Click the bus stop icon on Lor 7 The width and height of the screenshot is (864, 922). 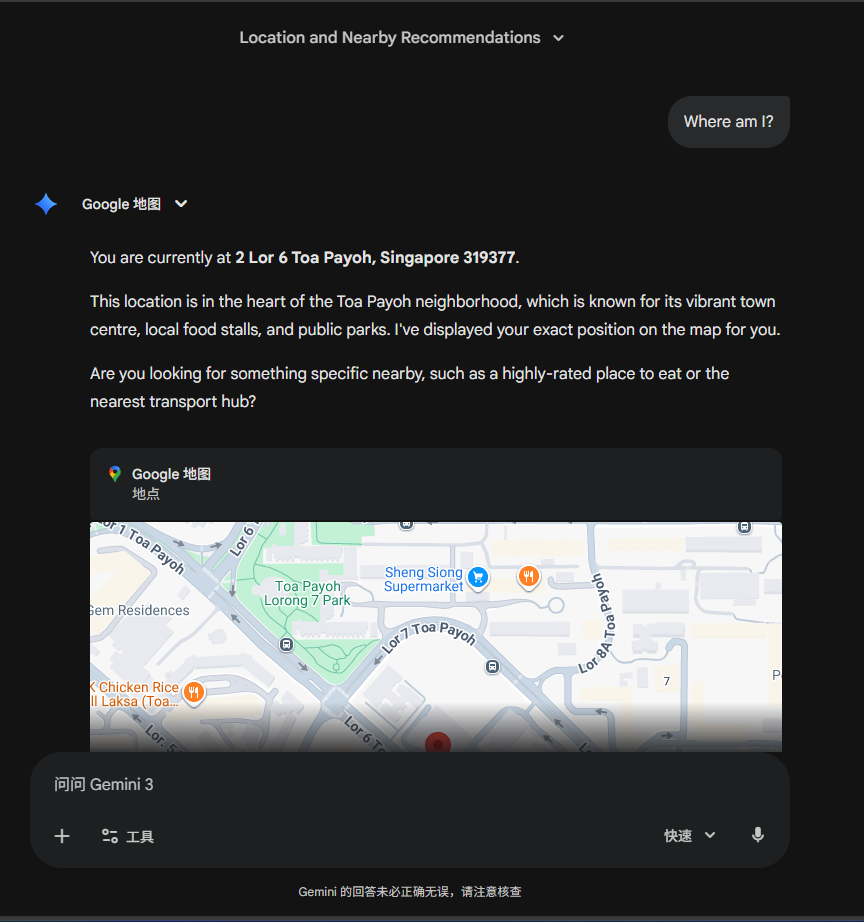pos(492,667)
